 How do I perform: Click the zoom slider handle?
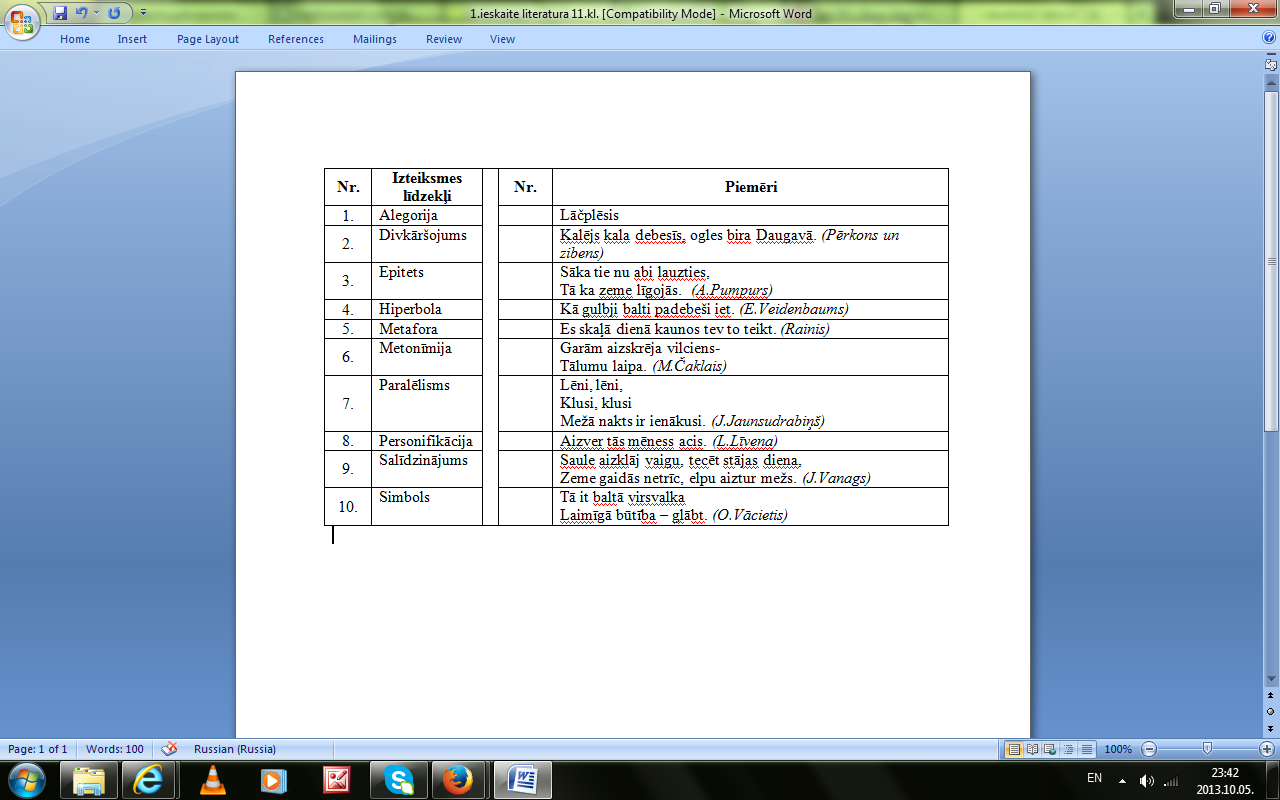pyautogui.click(x=1207, y=749)
